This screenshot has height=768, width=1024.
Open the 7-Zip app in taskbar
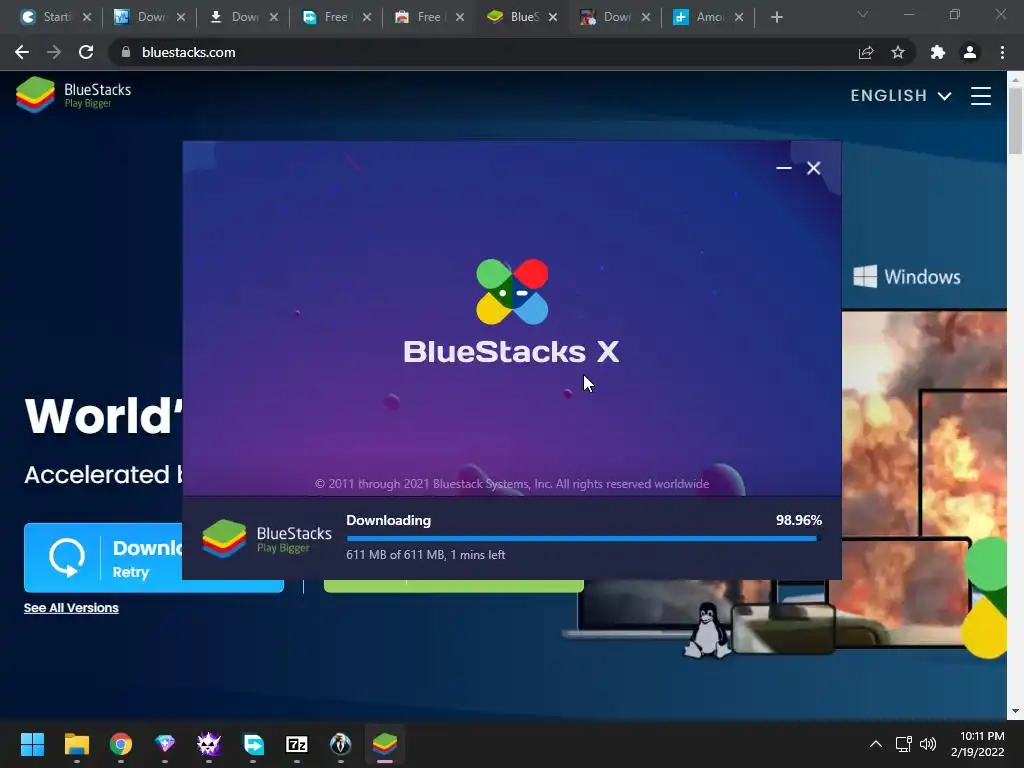(x=296, y=744)
